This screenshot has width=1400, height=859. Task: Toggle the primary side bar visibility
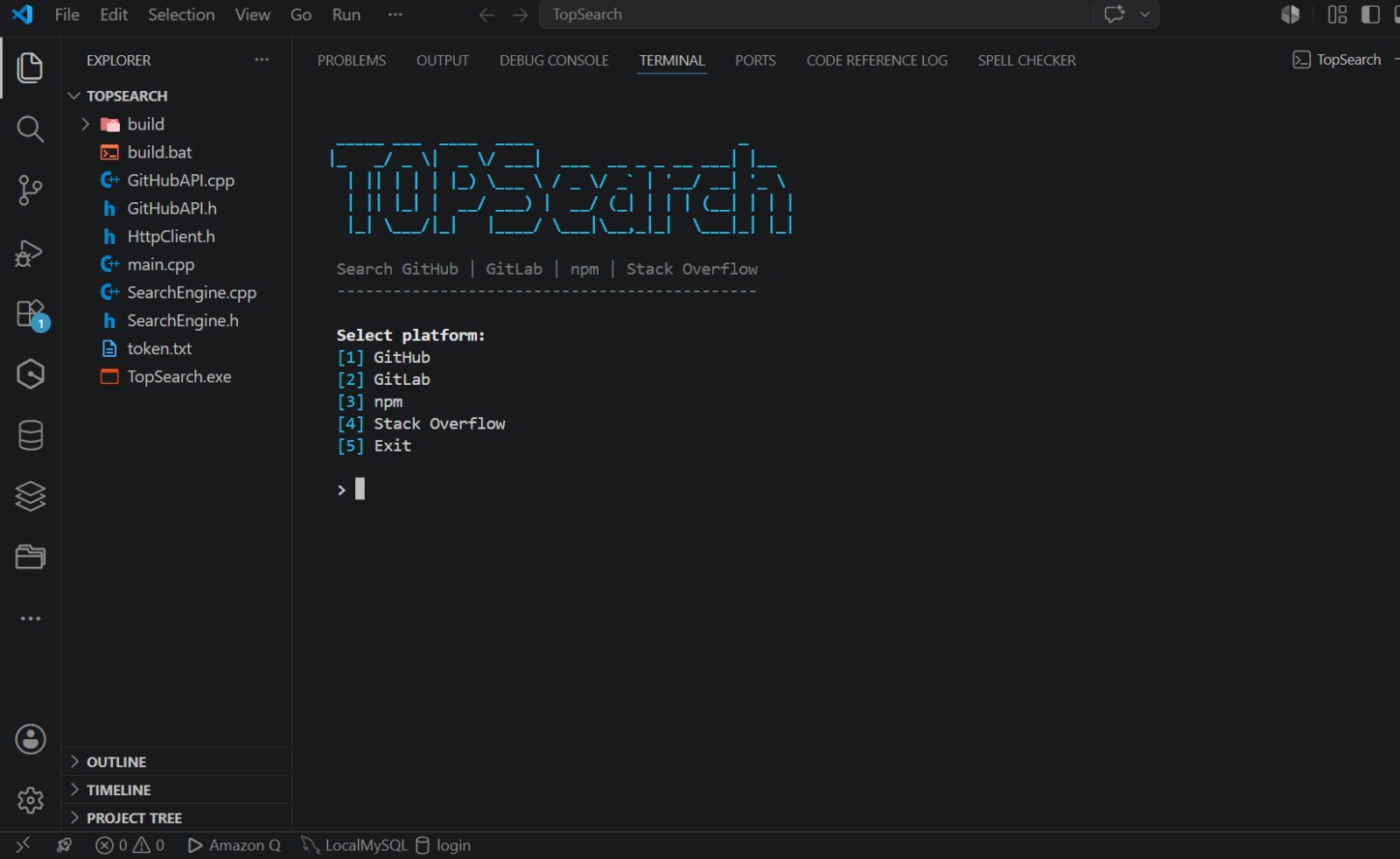[x=1370, y=14]
